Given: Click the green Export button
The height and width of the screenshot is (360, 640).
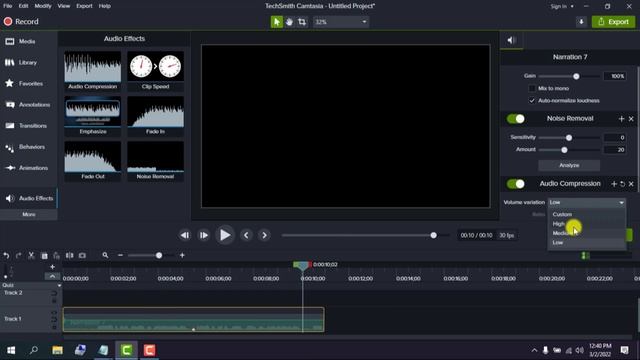Looking at the screenshot, I should tap(613, 22).
